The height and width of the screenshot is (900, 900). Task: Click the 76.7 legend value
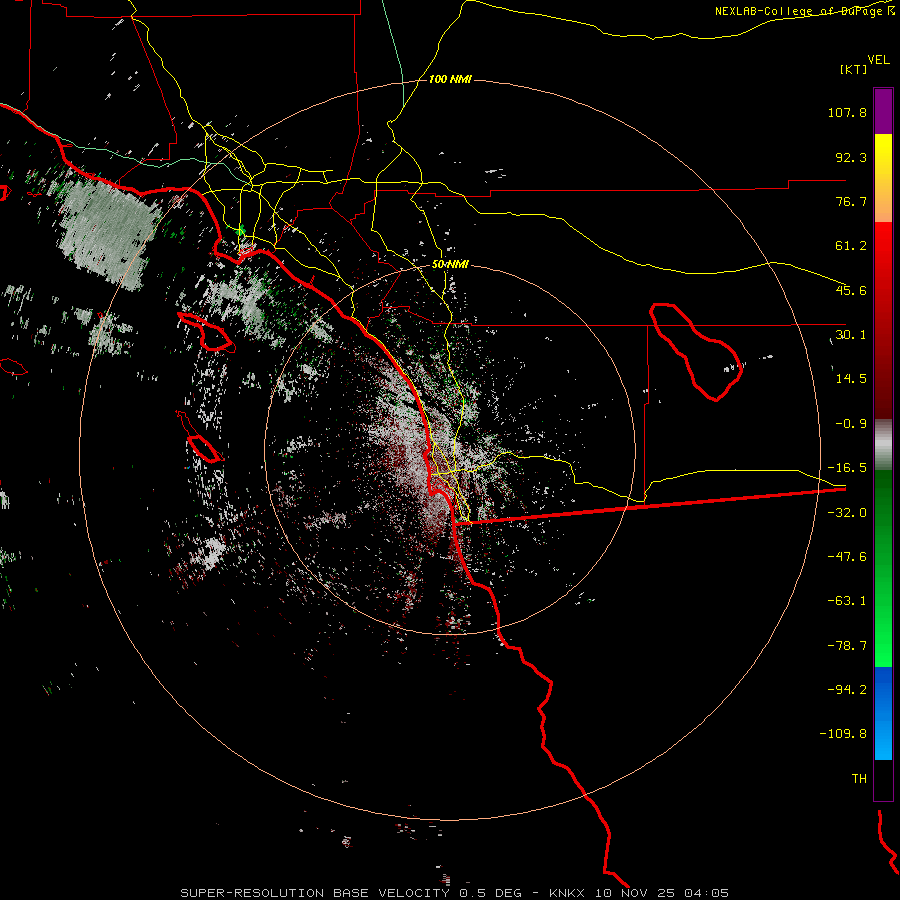pos(851,201)
